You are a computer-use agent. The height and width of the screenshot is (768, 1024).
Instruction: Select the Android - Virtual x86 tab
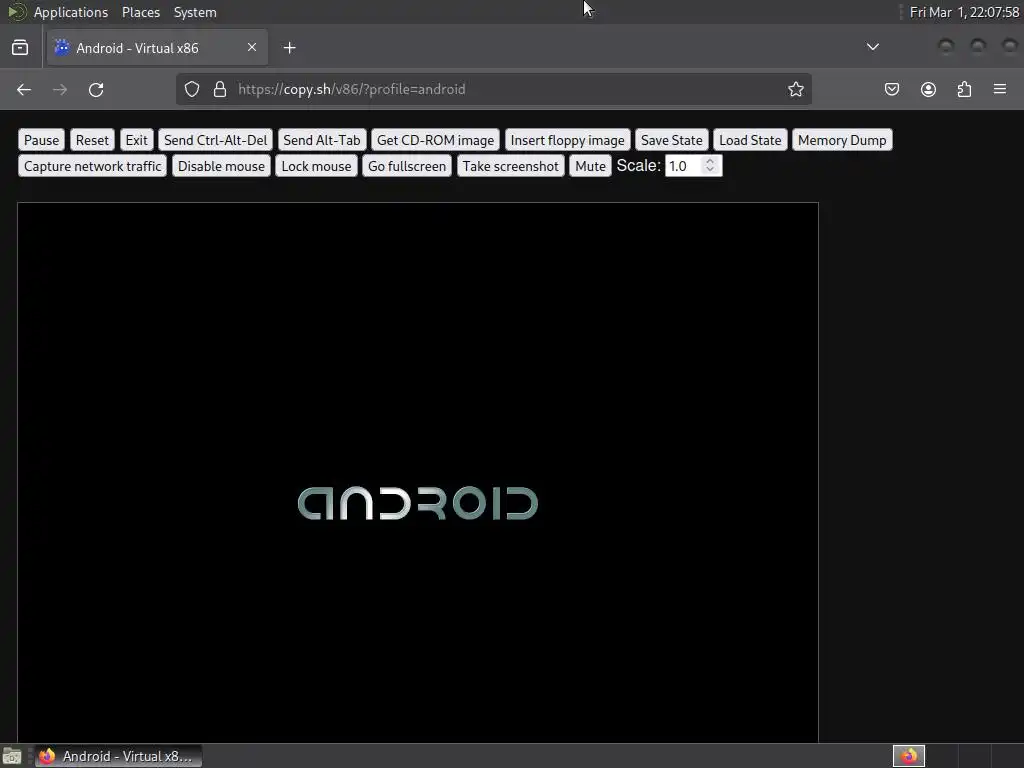[x=157, y=48]
